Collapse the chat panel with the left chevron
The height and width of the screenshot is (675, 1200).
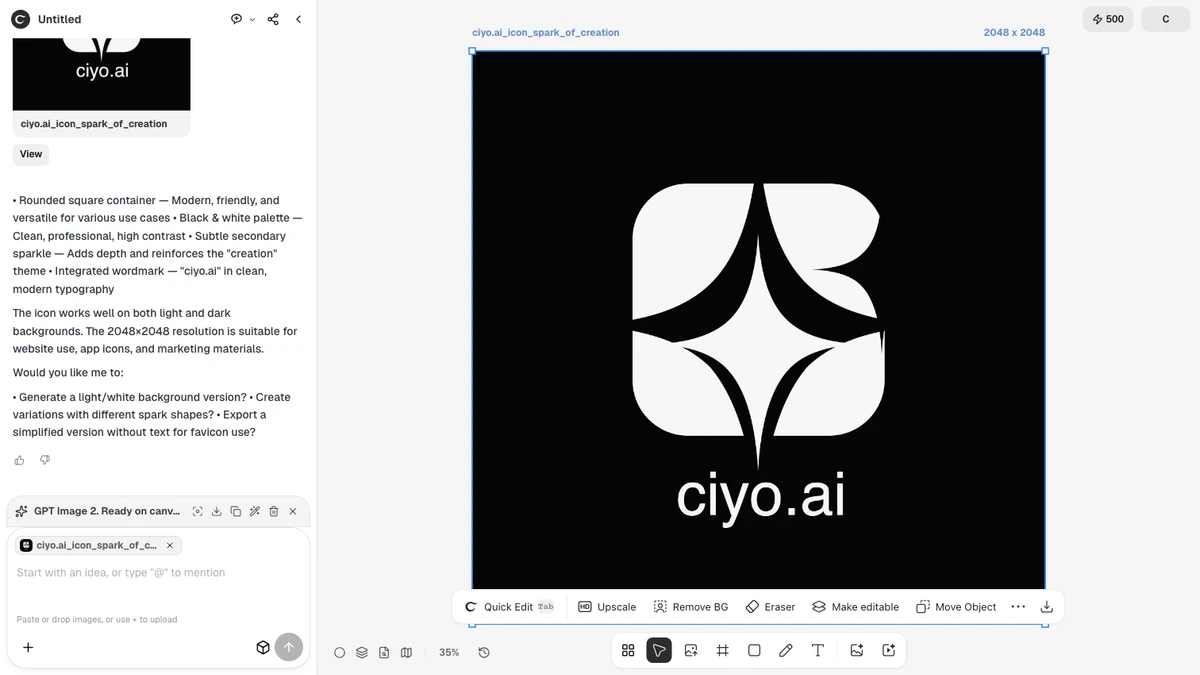(298, 19)
